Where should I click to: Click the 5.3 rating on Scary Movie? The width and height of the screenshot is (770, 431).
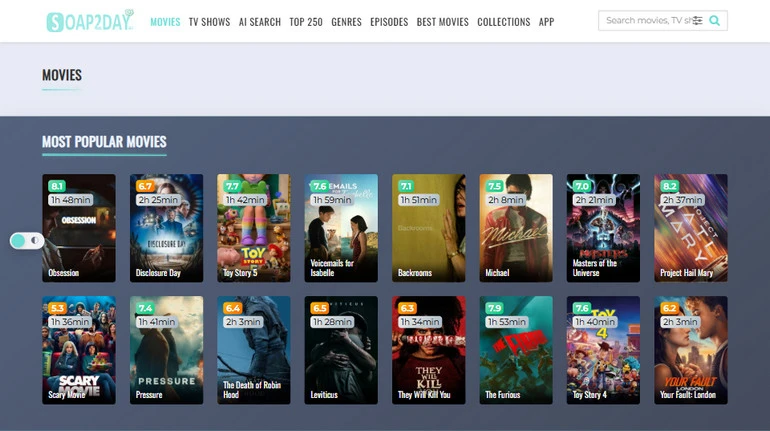(x=57, y=308)
